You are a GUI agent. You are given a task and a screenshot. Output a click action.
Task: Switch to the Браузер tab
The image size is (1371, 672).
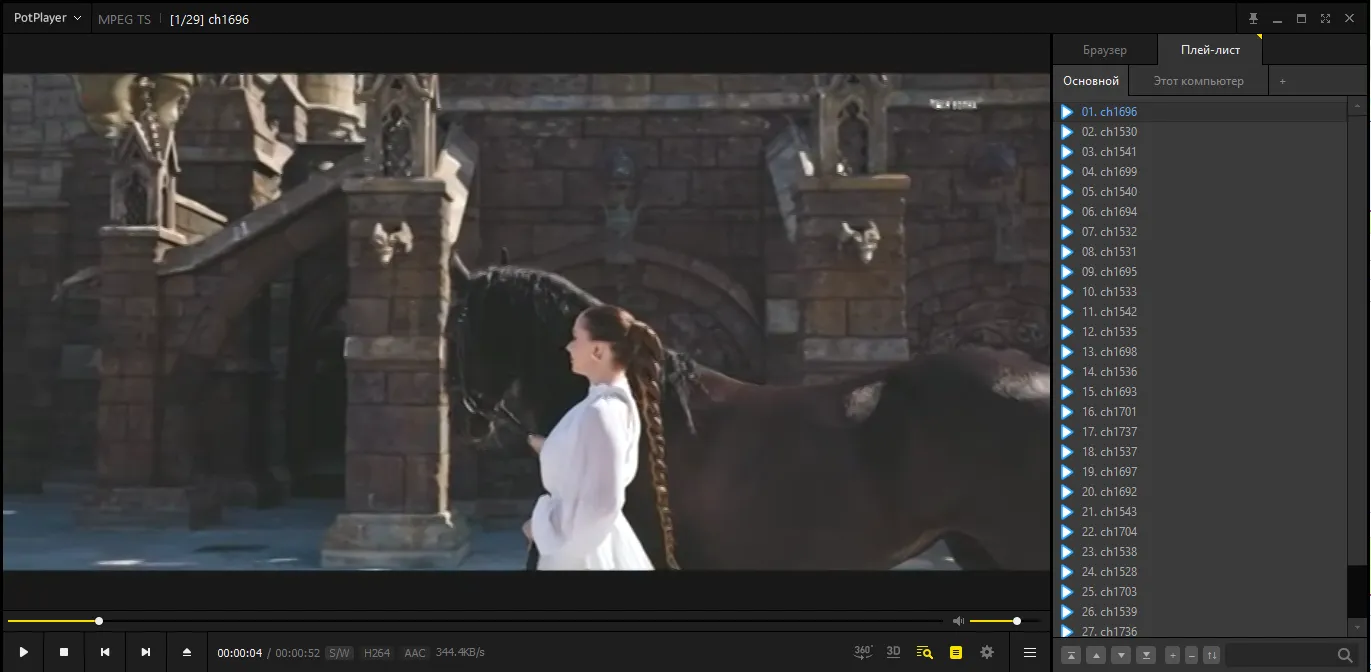(x=1104, y=50)
